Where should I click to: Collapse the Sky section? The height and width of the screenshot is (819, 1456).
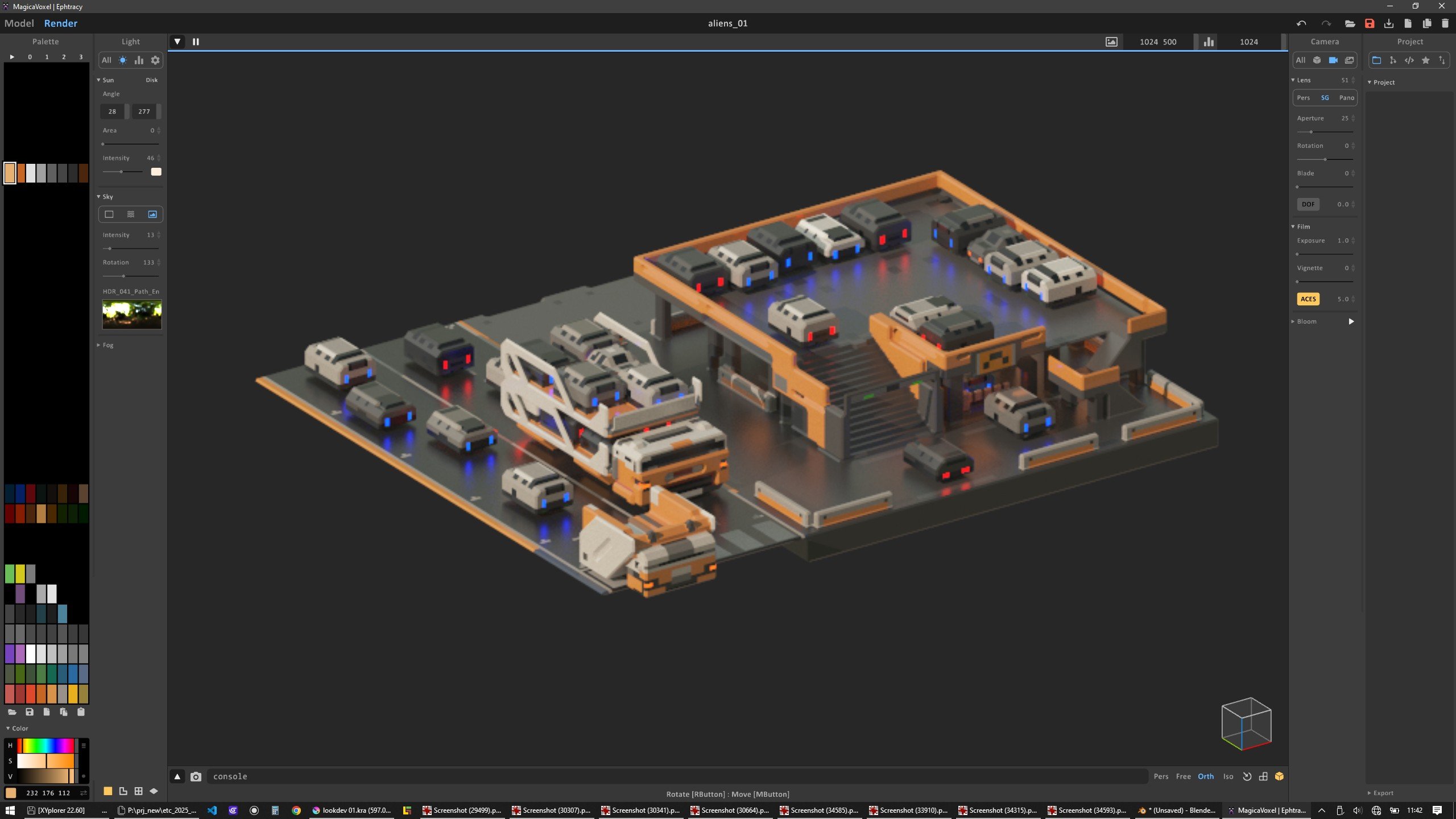[105, 197]
